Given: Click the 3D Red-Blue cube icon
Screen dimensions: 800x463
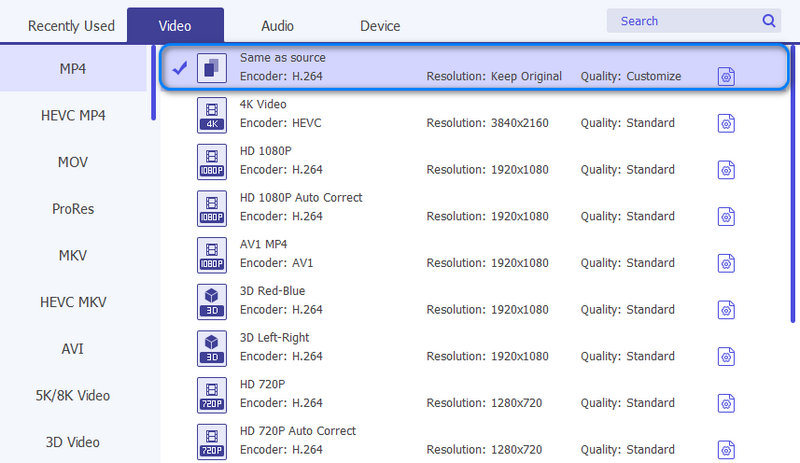Looking at the screenshot, I should point(212,302).
